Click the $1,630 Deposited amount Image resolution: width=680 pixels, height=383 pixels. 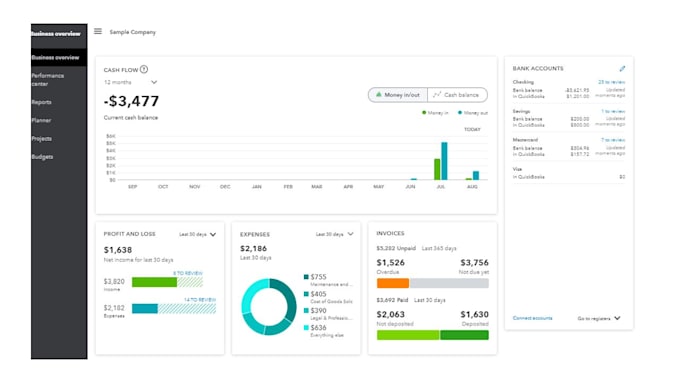474,314
